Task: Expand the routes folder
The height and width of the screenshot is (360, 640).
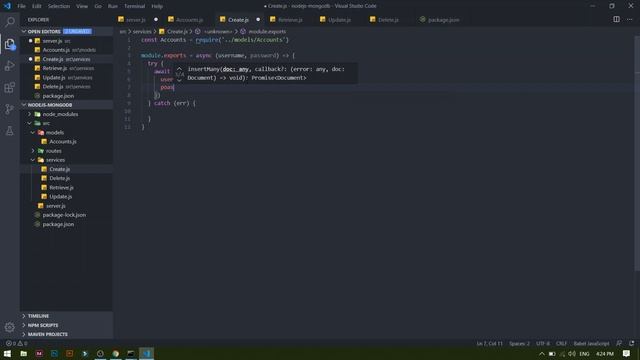Action: 67,151
